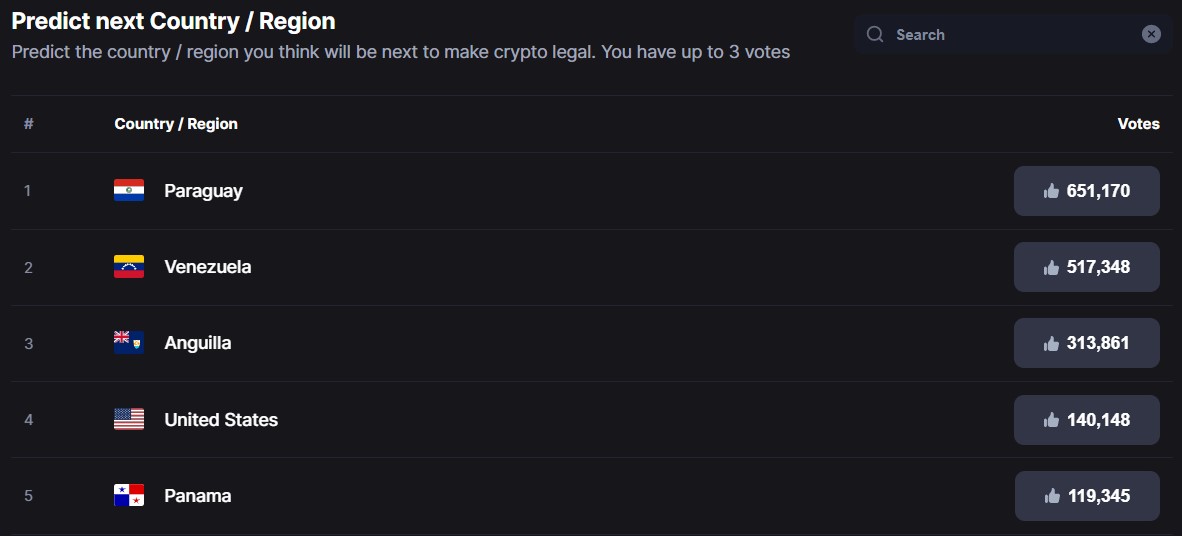
Task: Click the Anguilla flag icon
Action: [x=129, y=343]
